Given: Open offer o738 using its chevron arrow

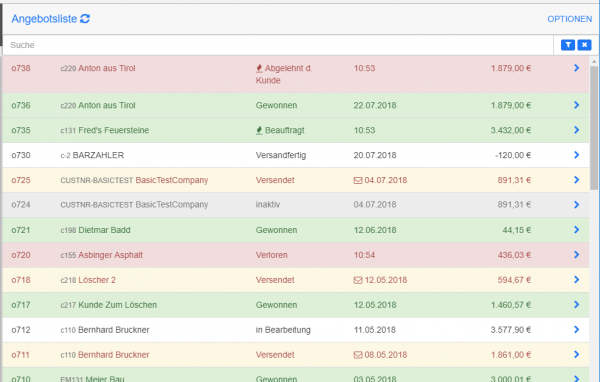Looking at the screenshot, I should [x=576, y=68].
